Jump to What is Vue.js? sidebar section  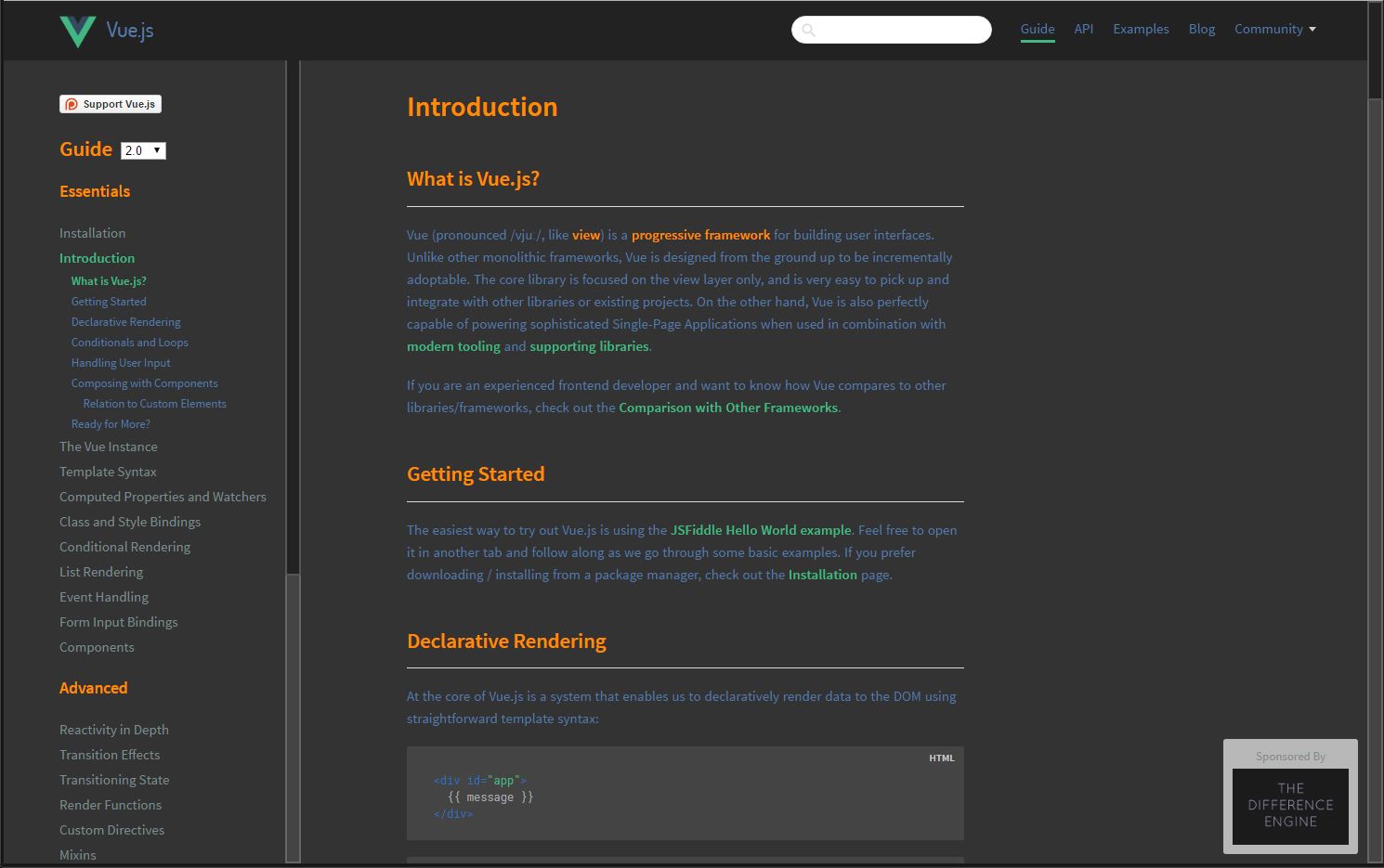coord(109,280)
